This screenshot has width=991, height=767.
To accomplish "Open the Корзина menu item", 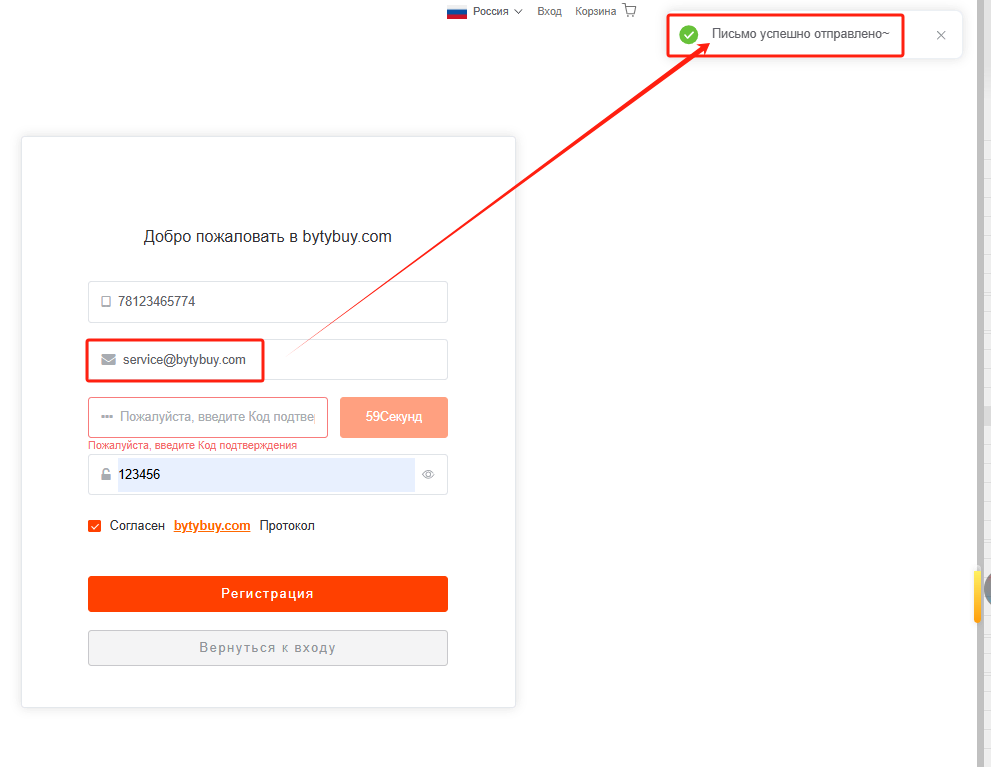I will tap(595, 11).
